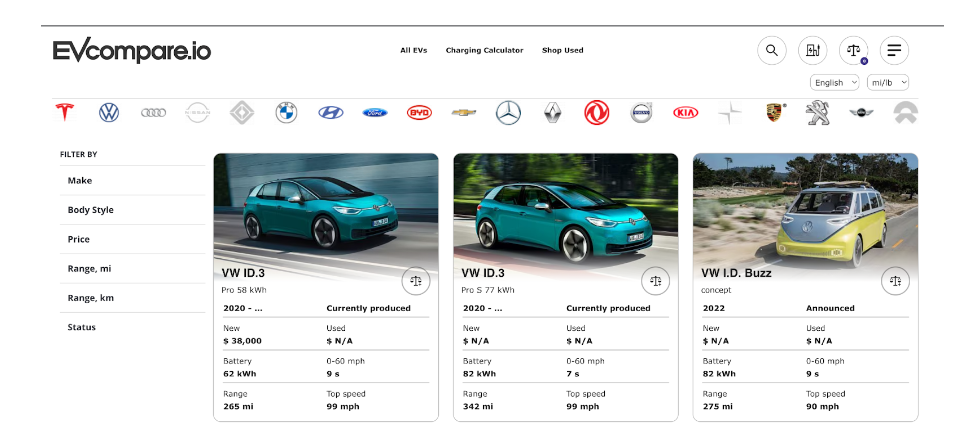Image resolution: width=978 pixels, height=445 pixels.
Task: Select the Peugeot lion logo
Action: pos(818,113)
